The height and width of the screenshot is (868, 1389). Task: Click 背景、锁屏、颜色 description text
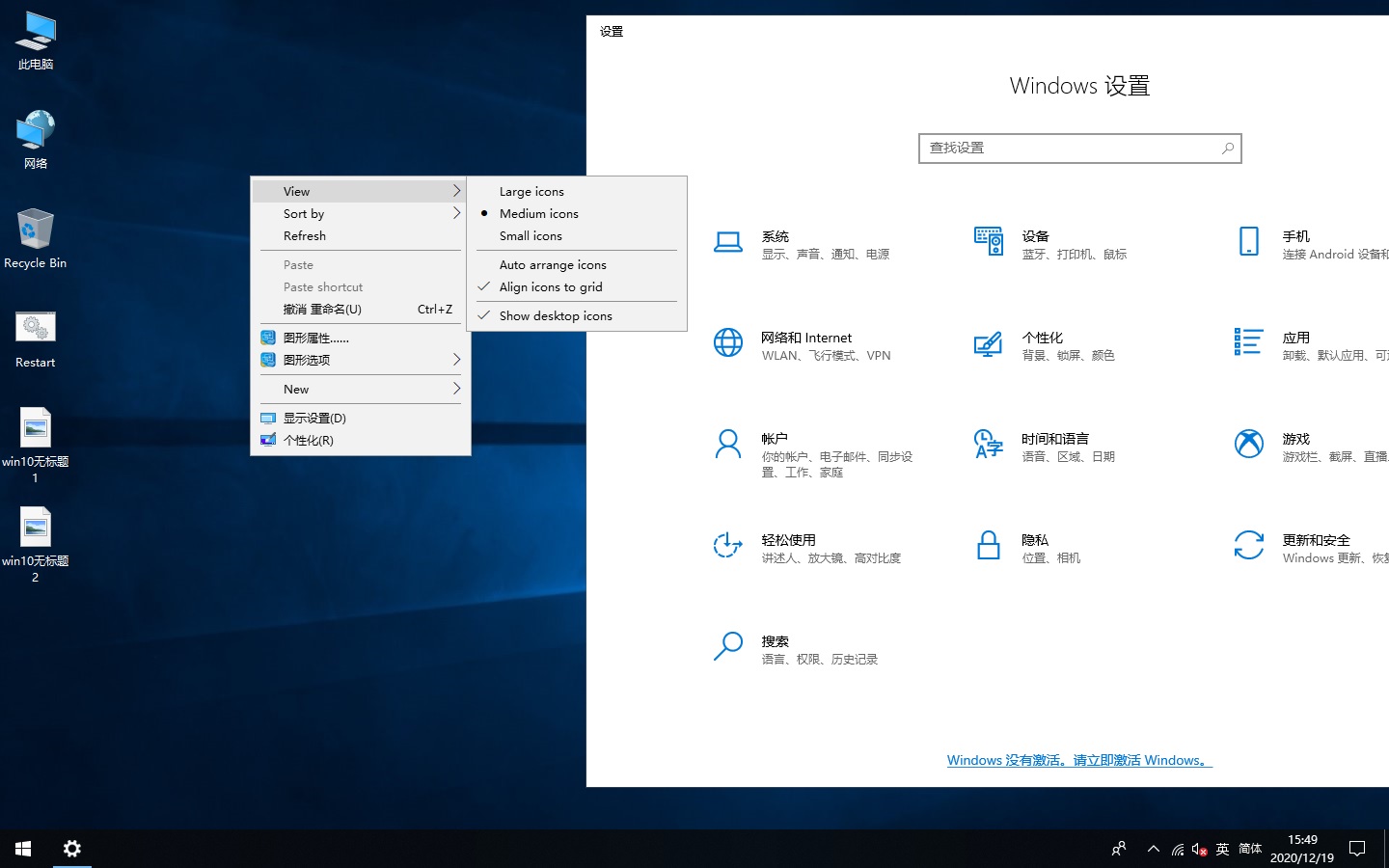tap(1068, 356)
